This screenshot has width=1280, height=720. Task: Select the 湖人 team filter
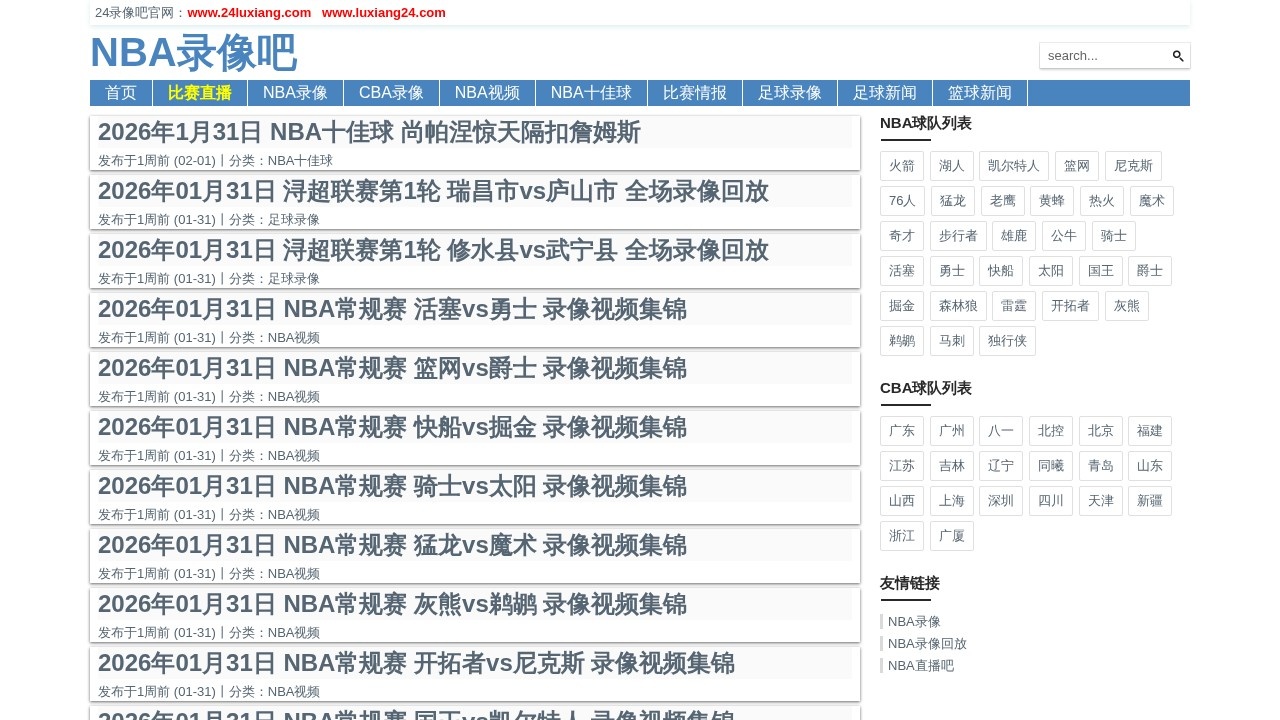(x=951, y=166)
